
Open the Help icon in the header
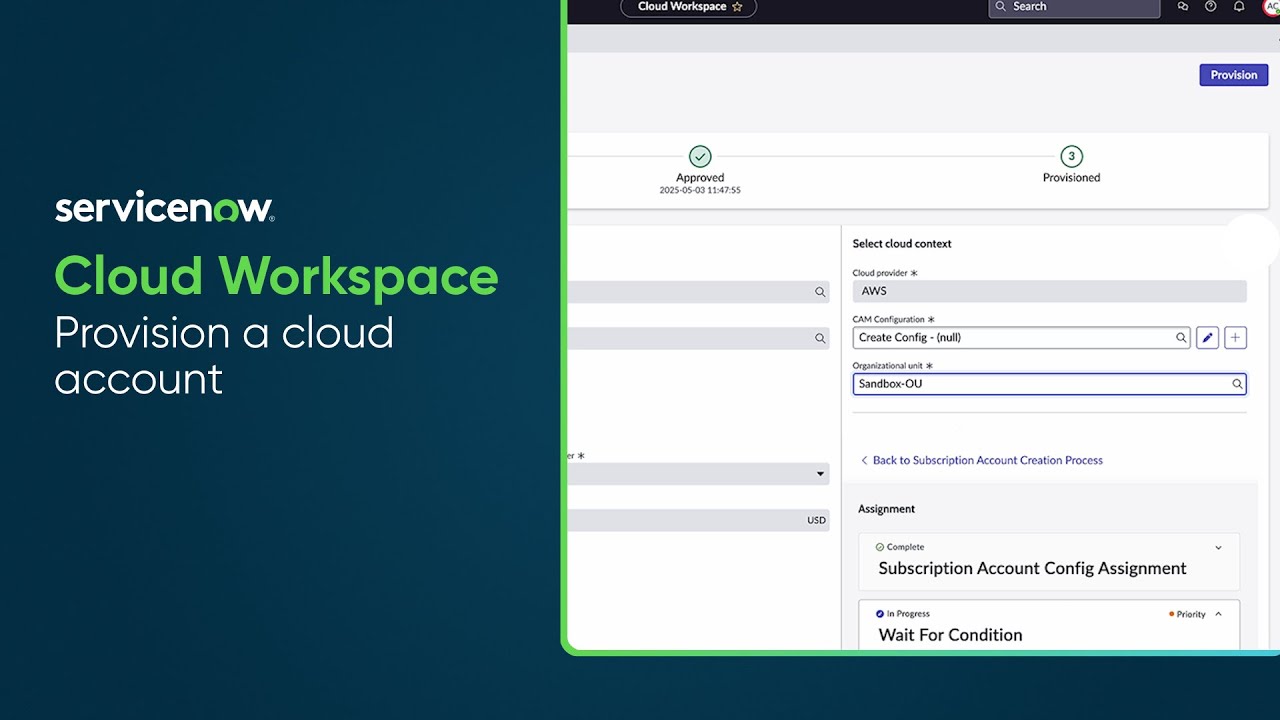tap(1210, 7)
